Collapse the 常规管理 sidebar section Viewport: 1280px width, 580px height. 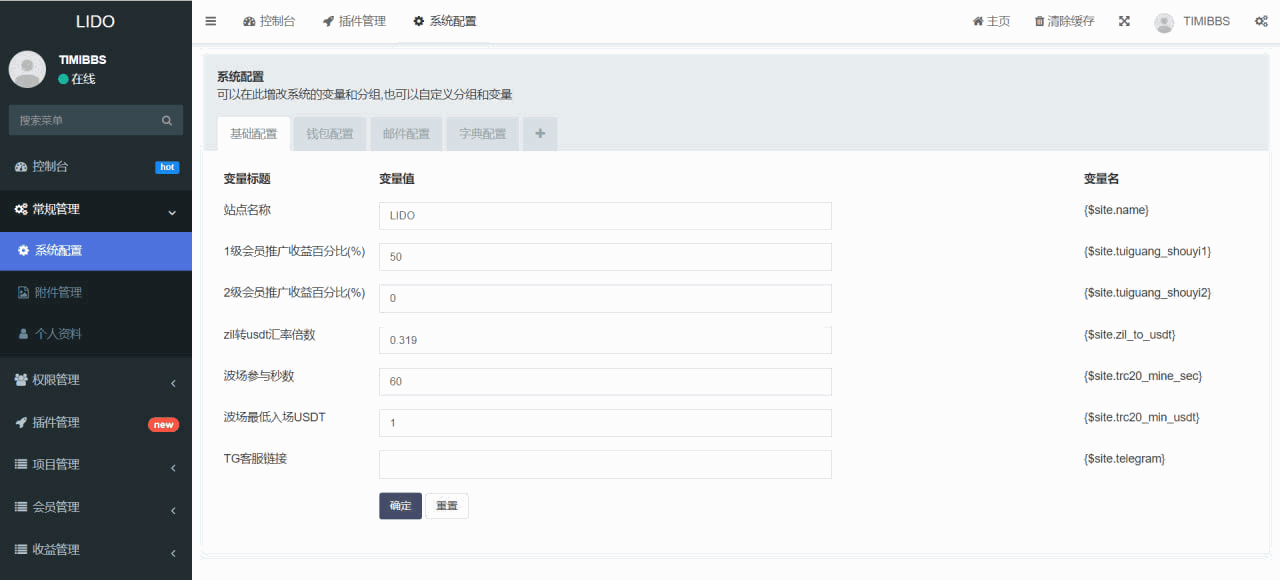click(x=96, y=210)
